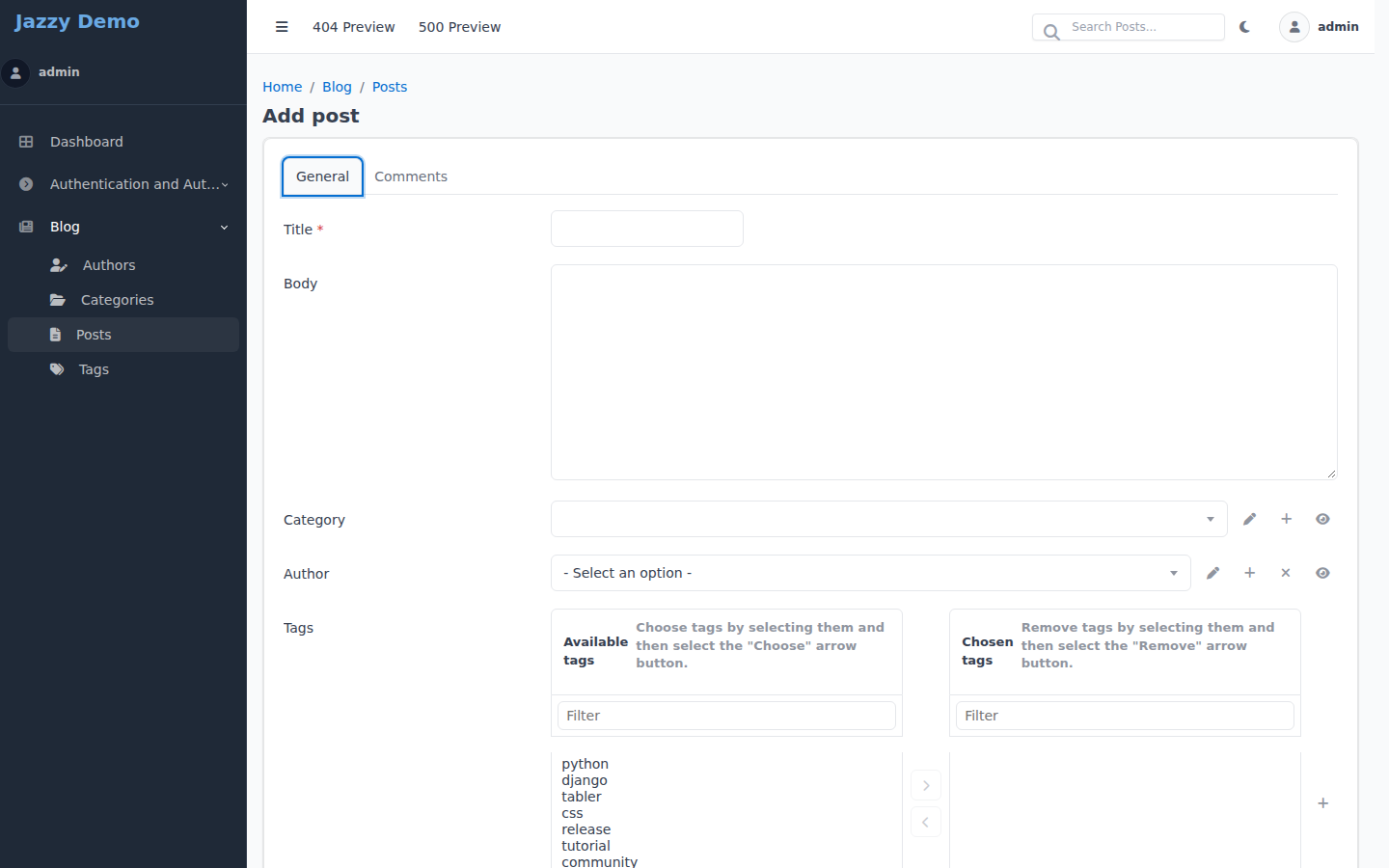Click into the Body text area
This screenshot has width=1389, height=868.
pos(944,372)
